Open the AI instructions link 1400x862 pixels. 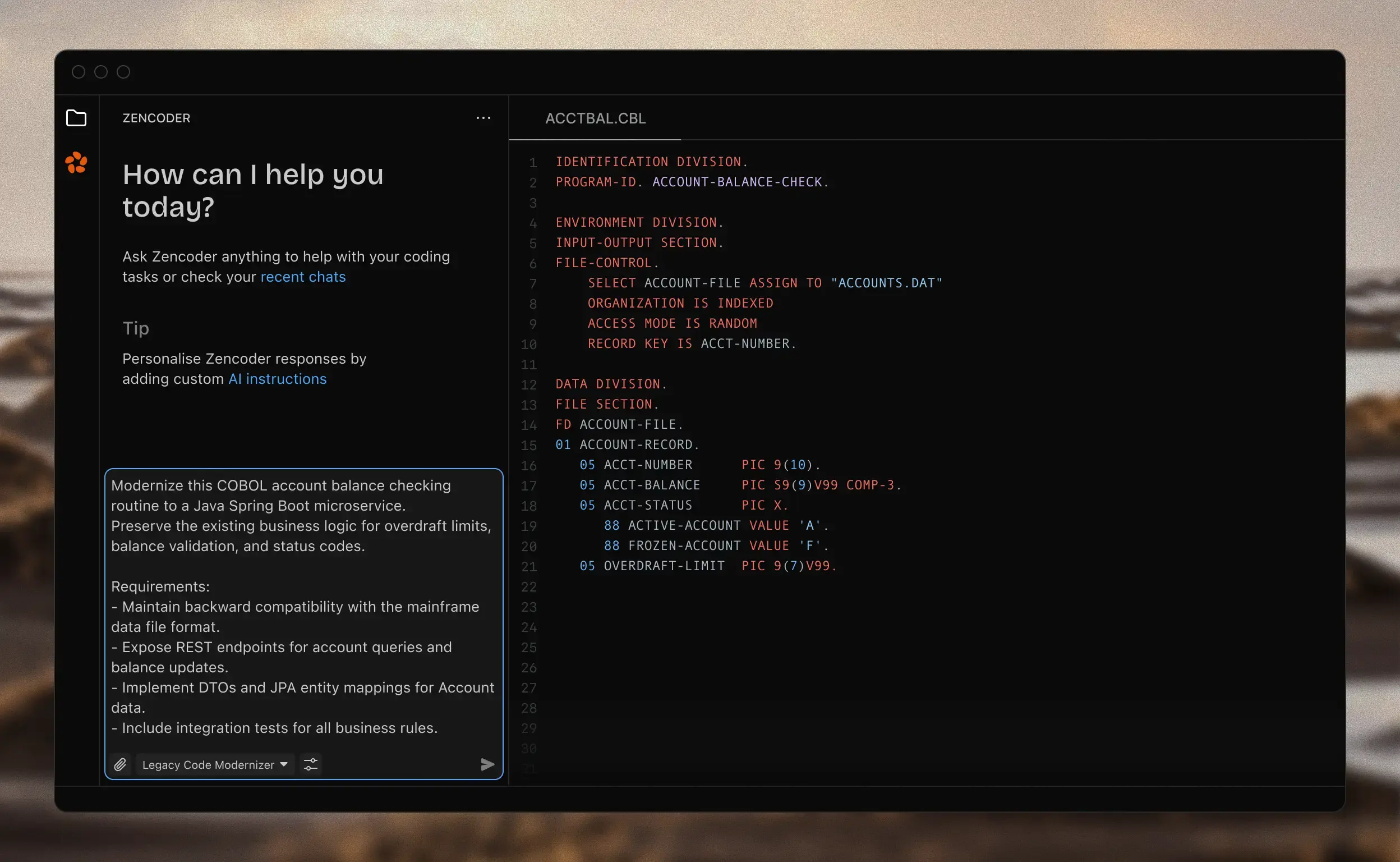click(x=277, y=379)
